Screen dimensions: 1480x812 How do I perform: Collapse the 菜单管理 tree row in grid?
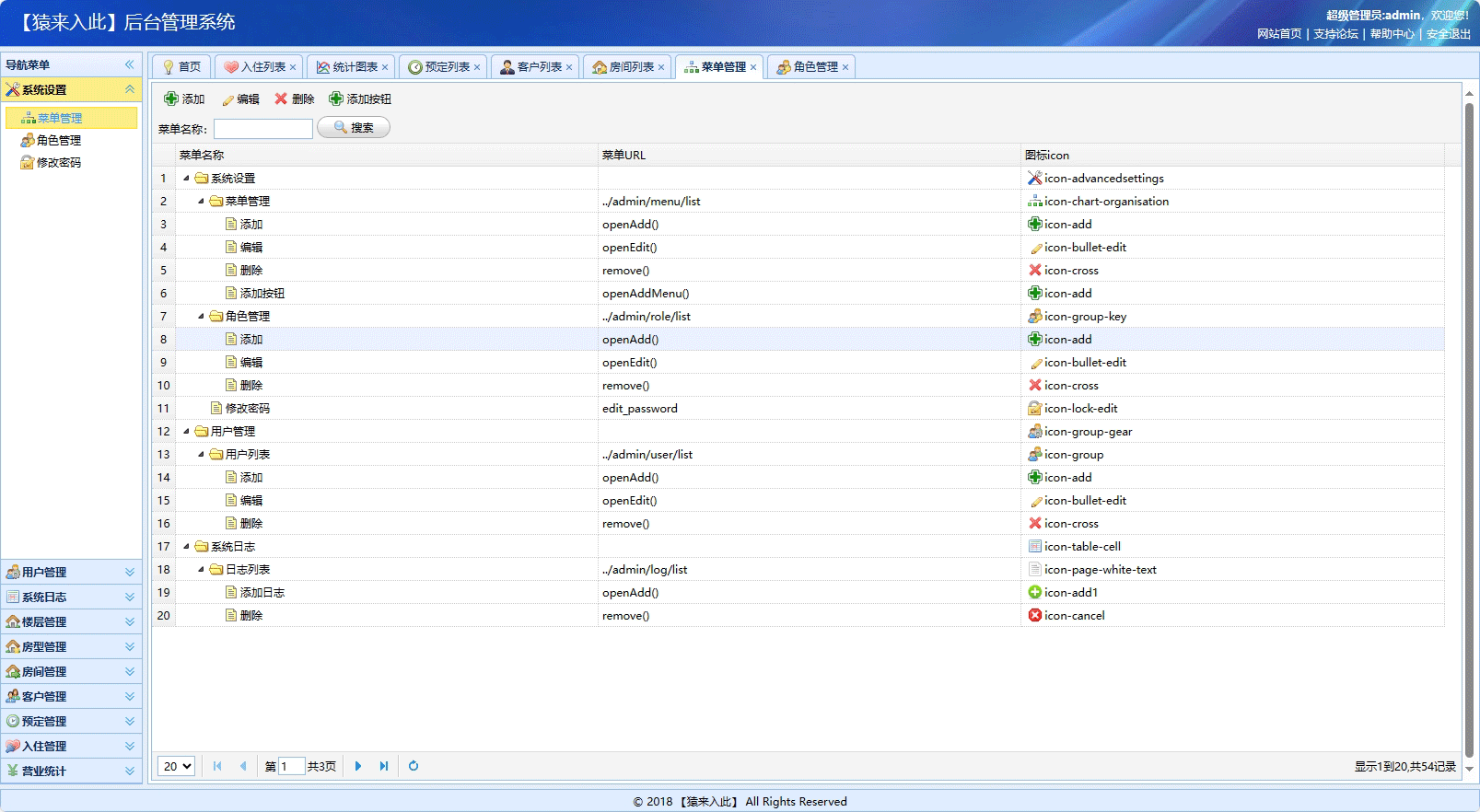pos(201,201)
